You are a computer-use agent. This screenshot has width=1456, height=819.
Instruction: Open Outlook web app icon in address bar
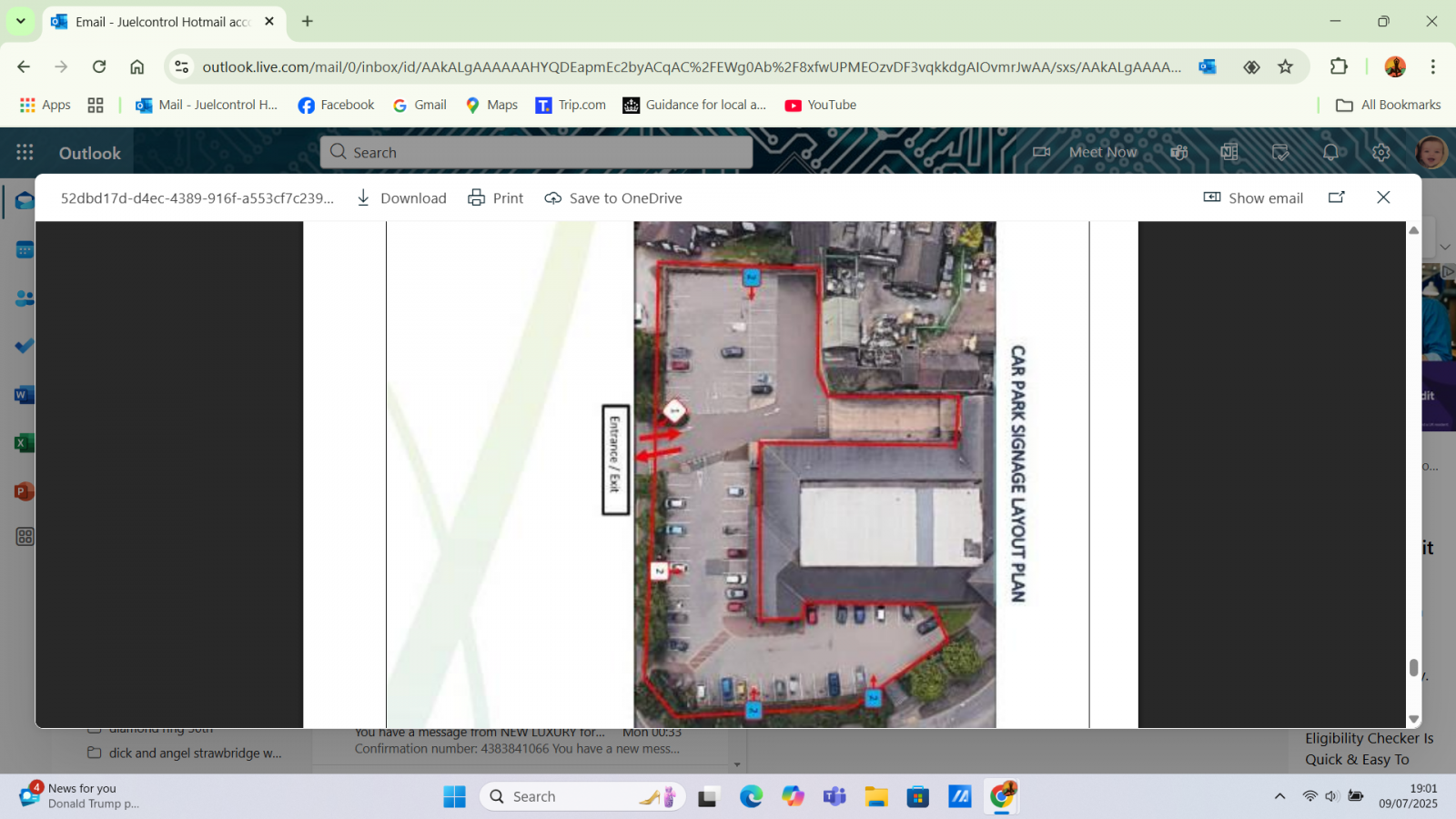point(1208,66)
